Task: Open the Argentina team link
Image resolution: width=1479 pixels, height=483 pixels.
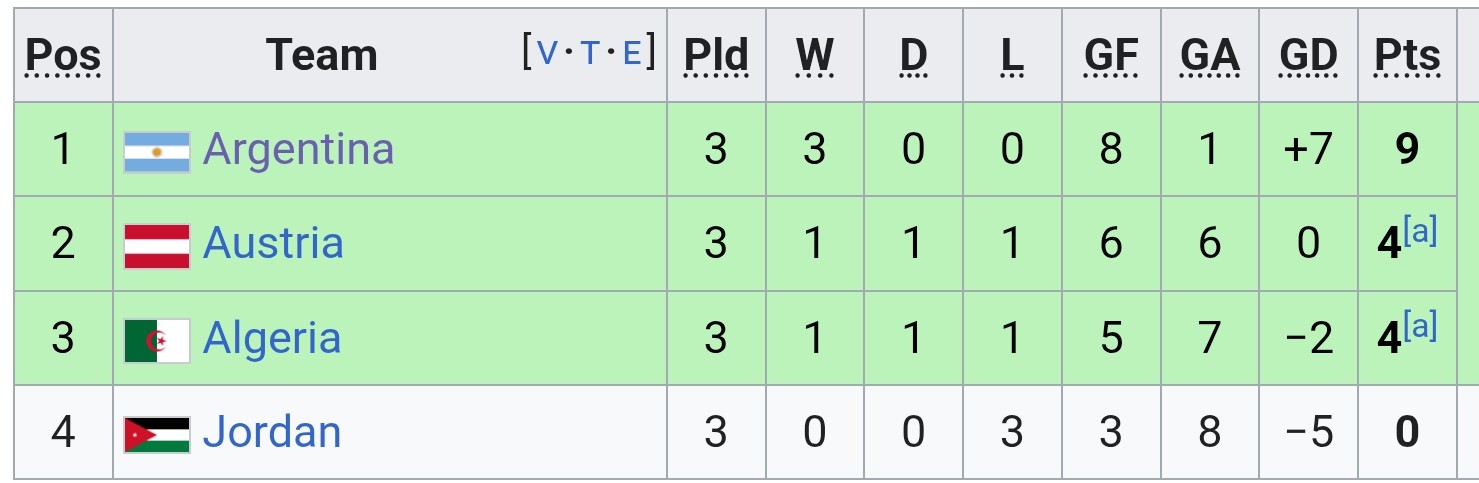Action: (298, 149)
